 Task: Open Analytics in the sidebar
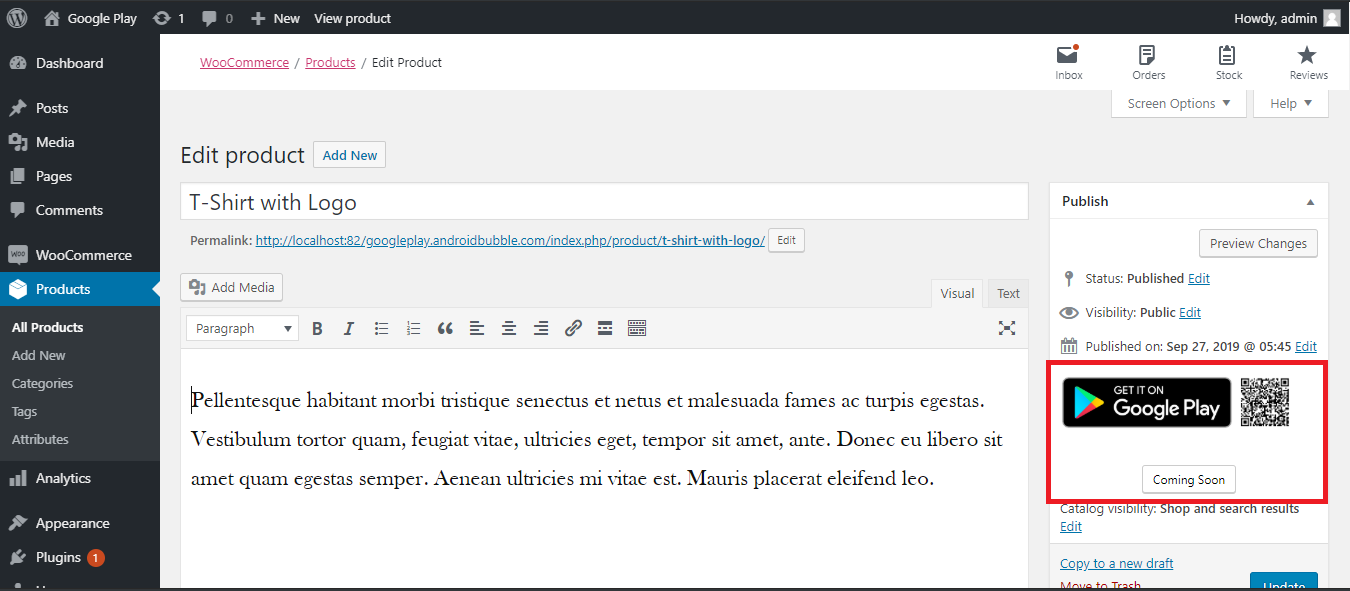point(80,478)
